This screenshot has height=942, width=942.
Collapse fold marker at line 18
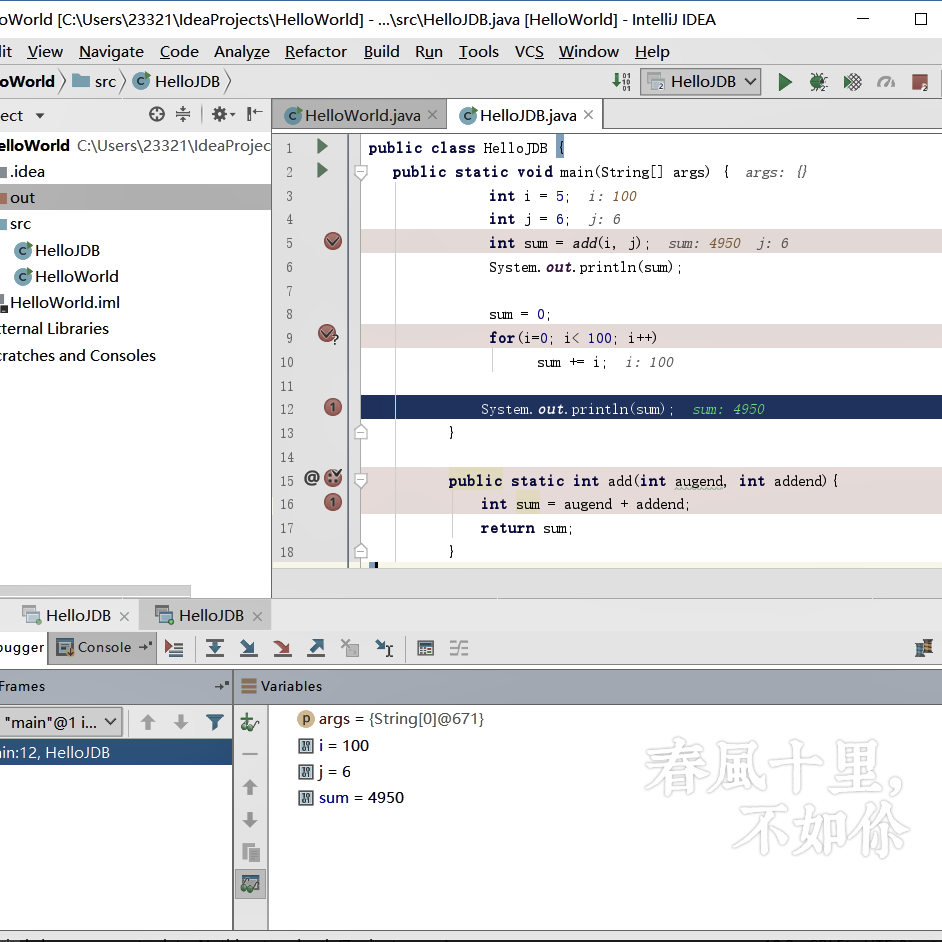pyautogui.click(x=360, y=551)
